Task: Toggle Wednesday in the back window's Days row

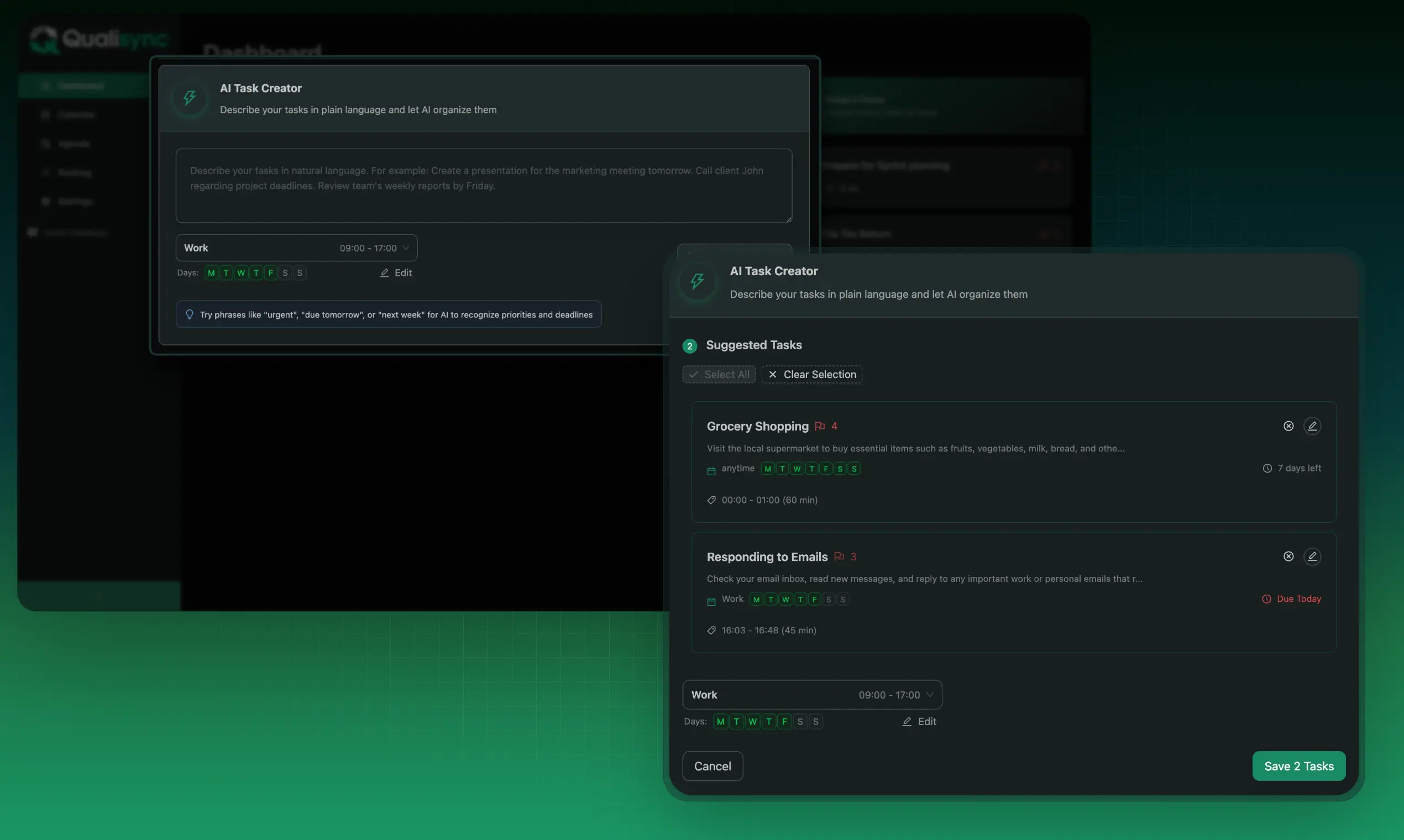Action: (241, 273)
